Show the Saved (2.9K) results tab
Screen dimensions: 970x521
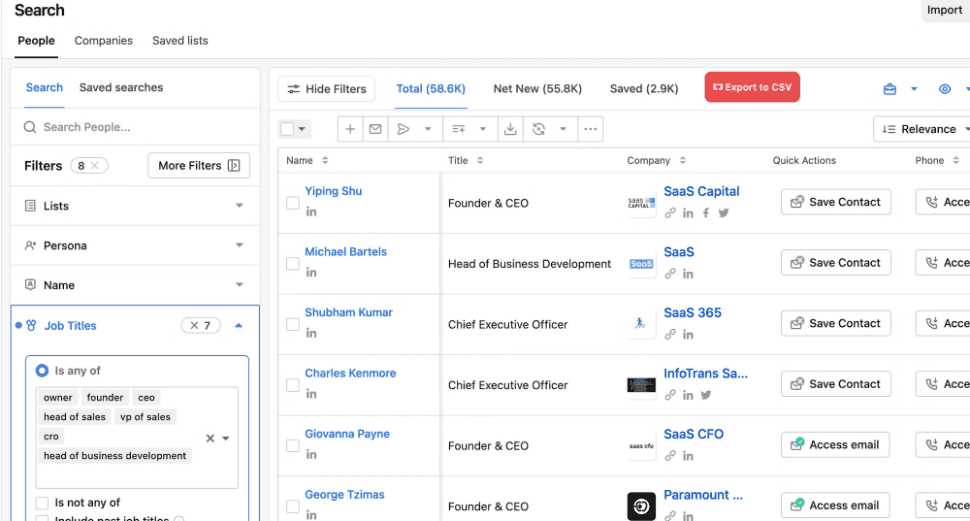pos(644,88)
